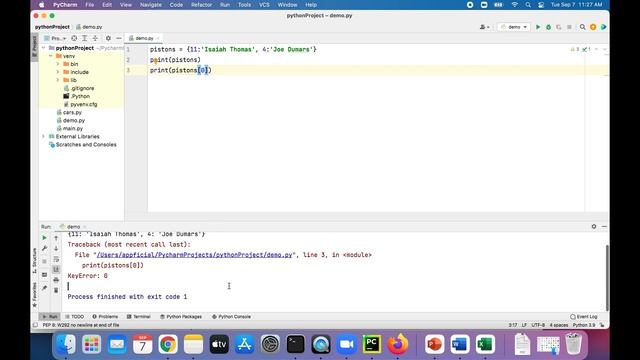Open the demo run configuration dropdown
The image size is (640, 360).
tap(514, 27)
